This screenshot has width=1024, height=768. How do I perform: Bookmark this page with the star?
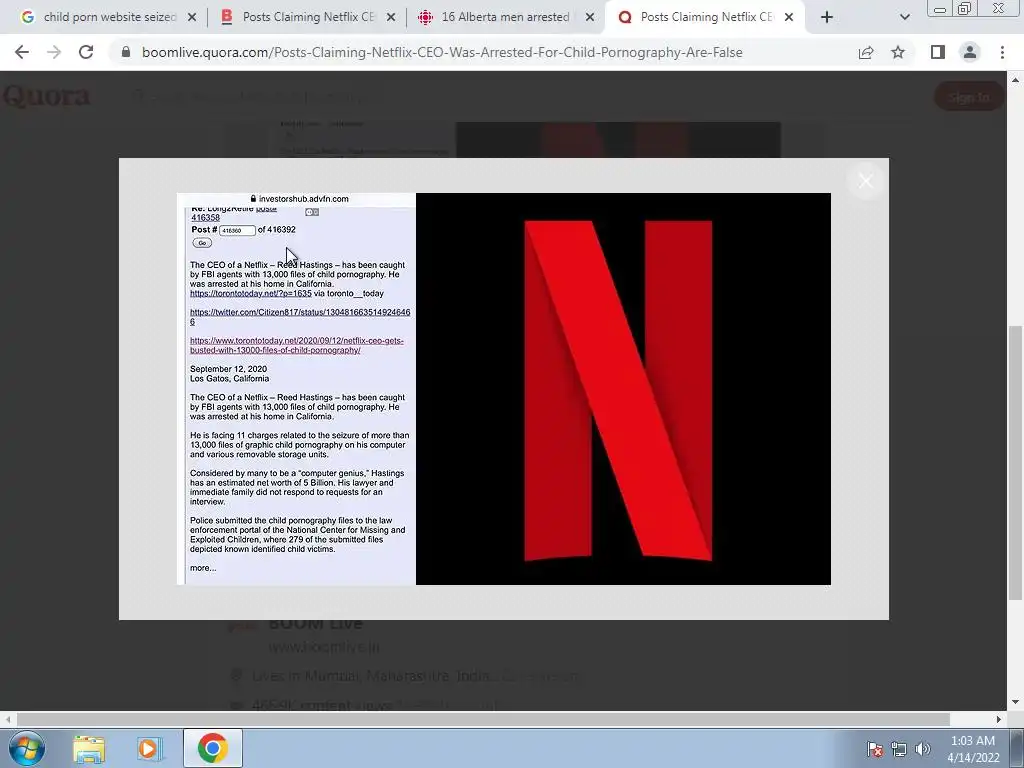(898, 52)
